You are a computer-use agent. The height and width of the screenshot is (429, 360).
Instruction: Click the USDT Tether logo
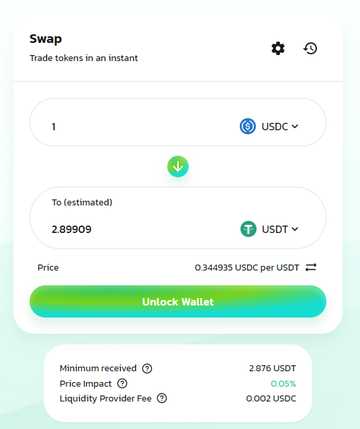click(248, 229)
